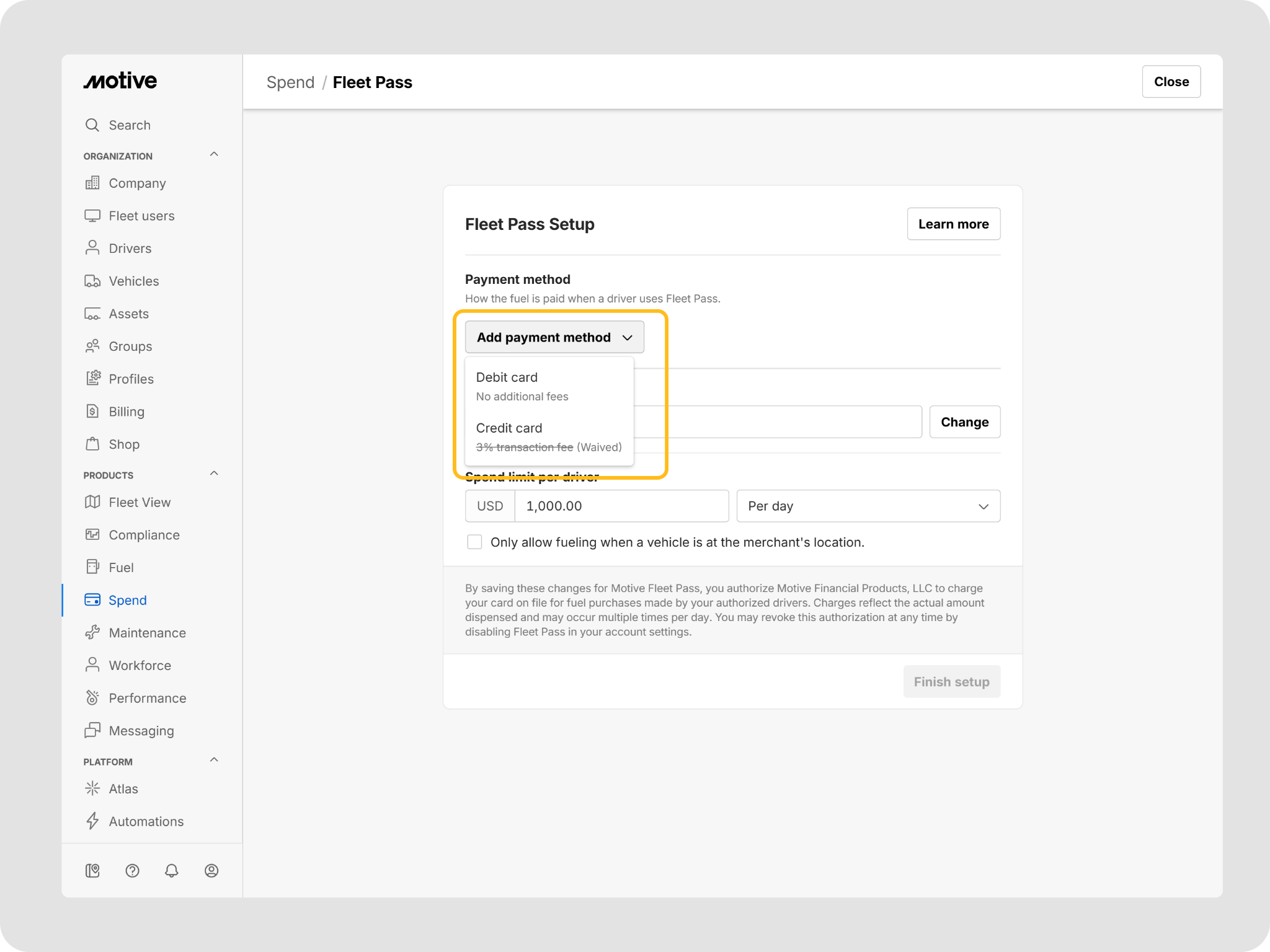
Task: Open Company via its building icon
Action: click(x=92, y=183)
